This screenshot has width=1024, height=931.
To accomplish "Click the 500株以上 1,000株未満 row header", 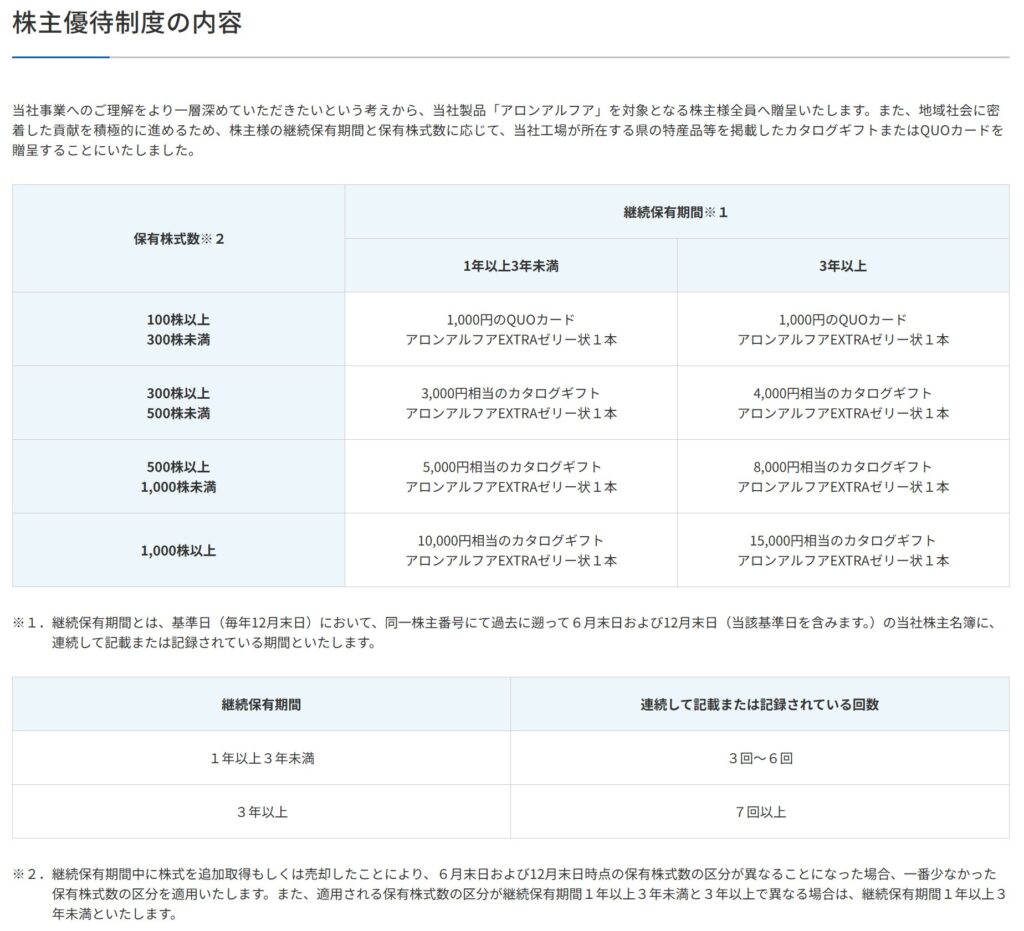I will pos(179,477).
